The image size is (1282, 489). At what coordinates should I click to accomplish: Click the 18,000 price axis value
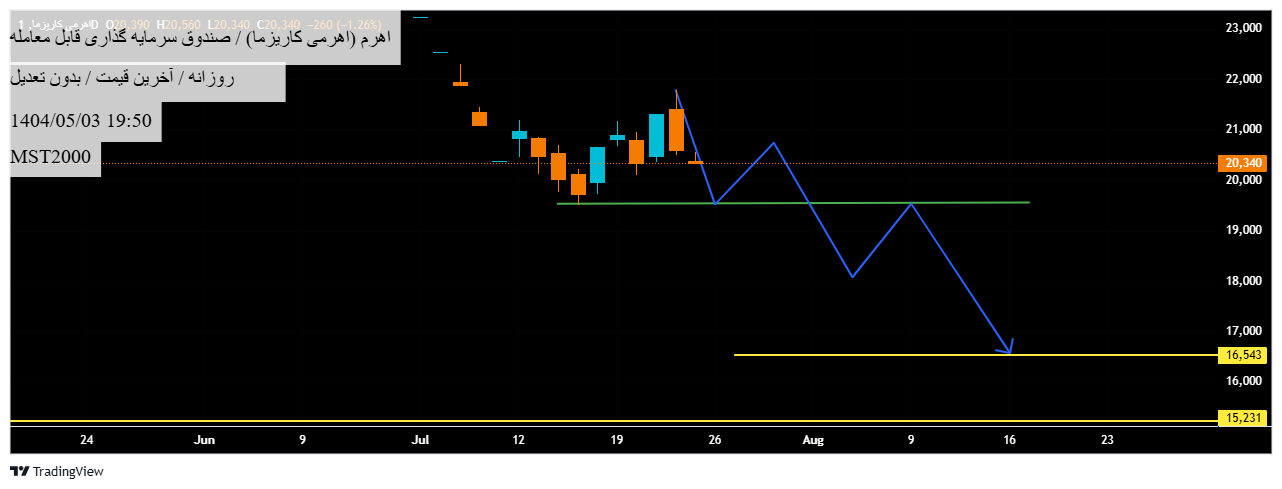tap(1243, 281)
